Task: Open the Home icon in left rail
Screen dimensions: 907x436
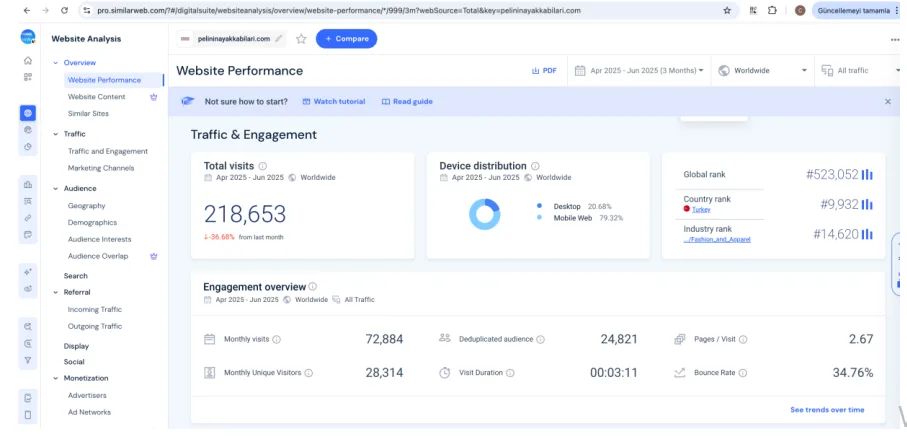Action: tap(28, 61)
